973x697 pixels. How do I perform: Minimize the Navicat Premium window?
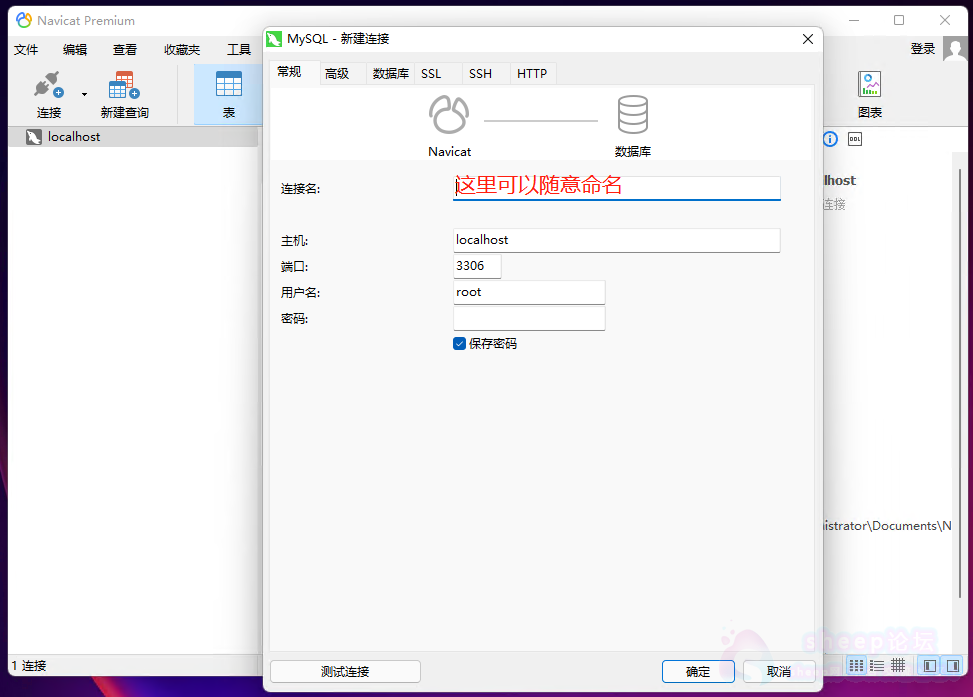[x=854, y=20]
